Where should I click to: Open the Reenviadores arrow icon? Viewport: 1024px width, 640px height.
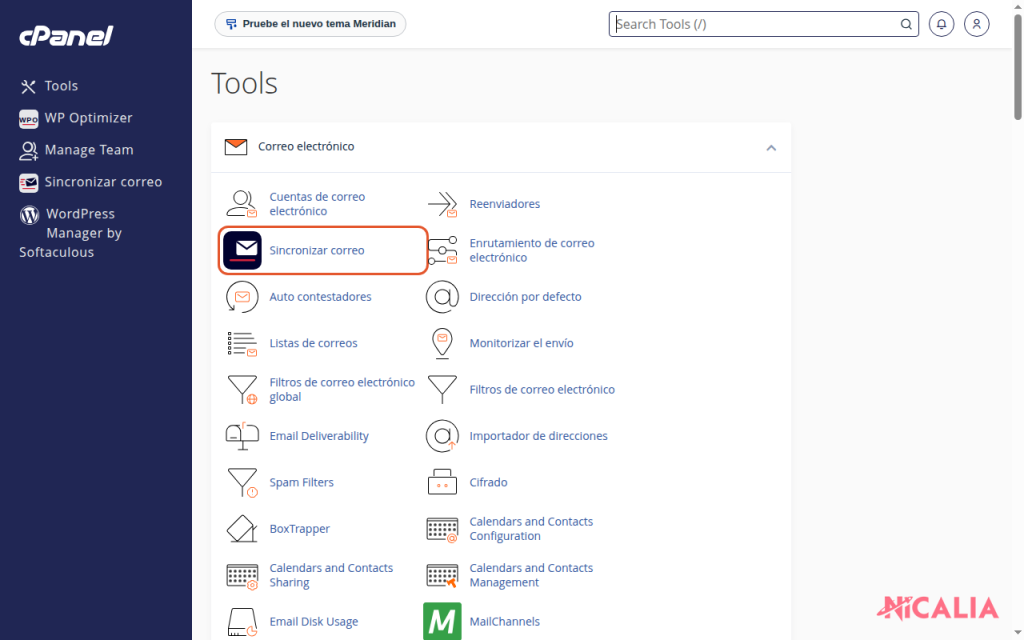[442, 204]
